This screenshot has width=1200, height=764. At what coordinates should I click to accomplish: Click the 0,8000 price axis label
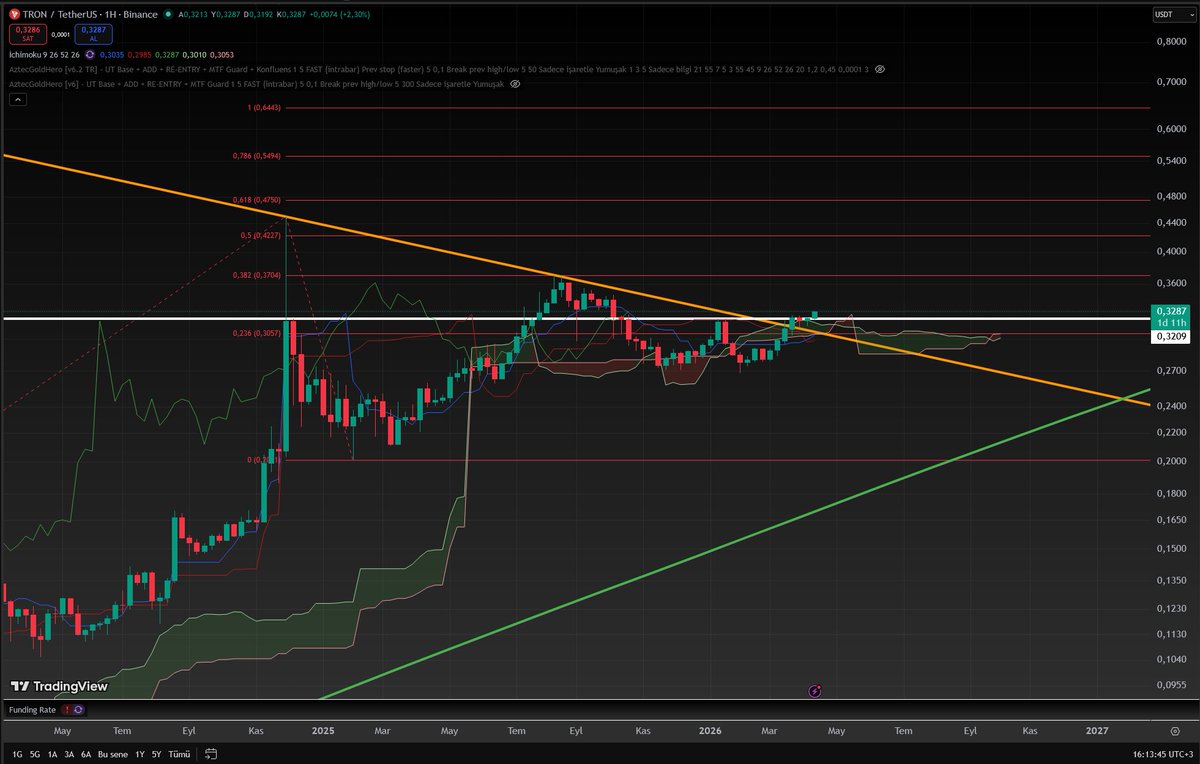tap(1171, 42)
